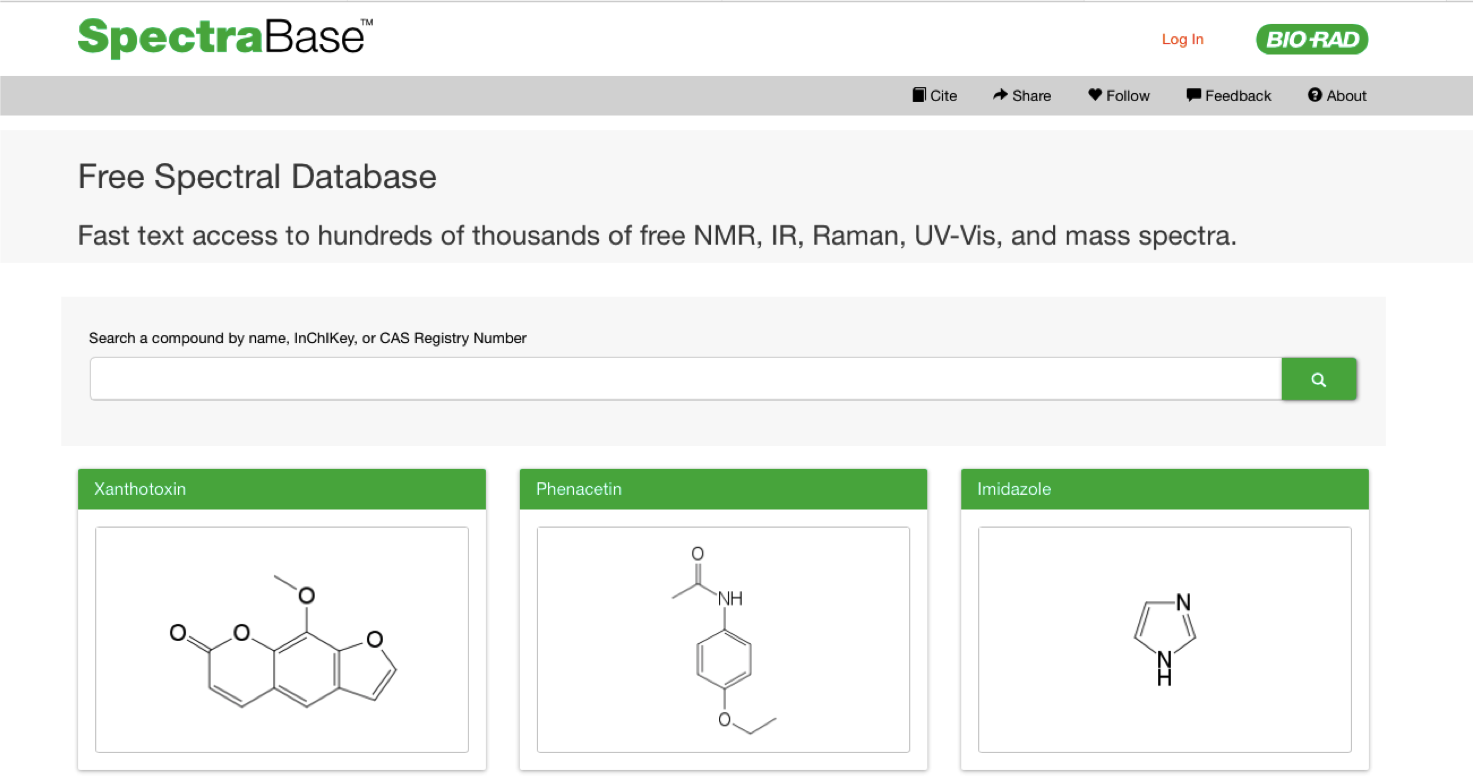Click the green Imidazole title bar
The width and height of the screenshot is (1473, 777).
(1164, 489)
